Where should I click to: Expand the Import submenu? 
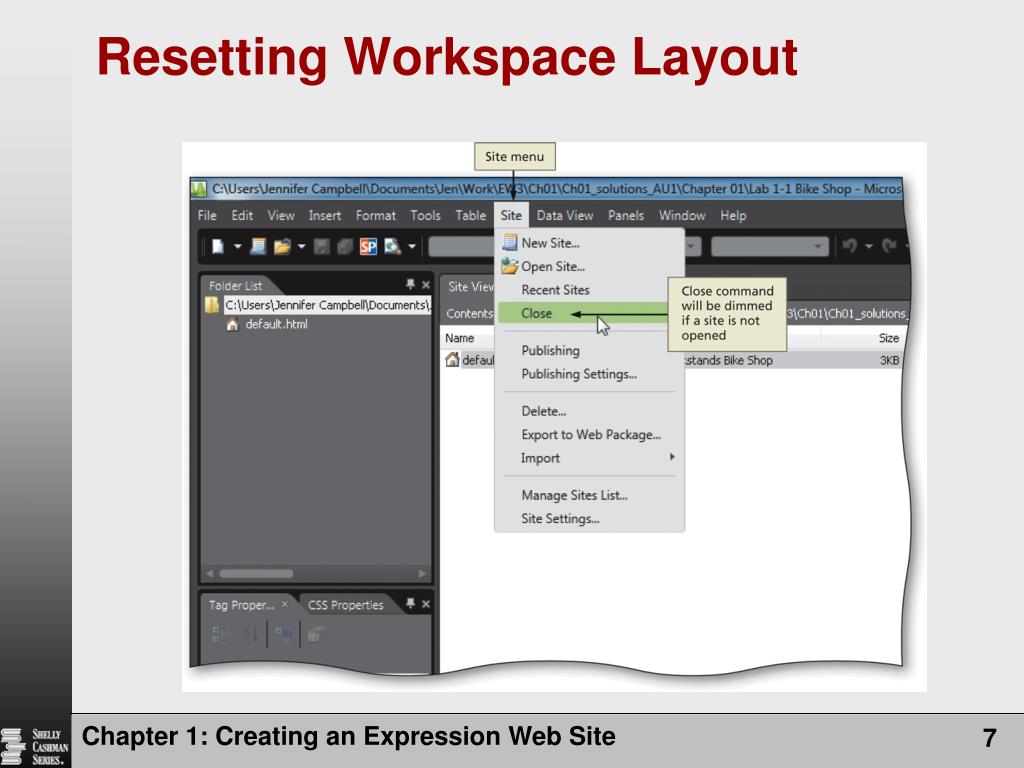tap(589, 458)
